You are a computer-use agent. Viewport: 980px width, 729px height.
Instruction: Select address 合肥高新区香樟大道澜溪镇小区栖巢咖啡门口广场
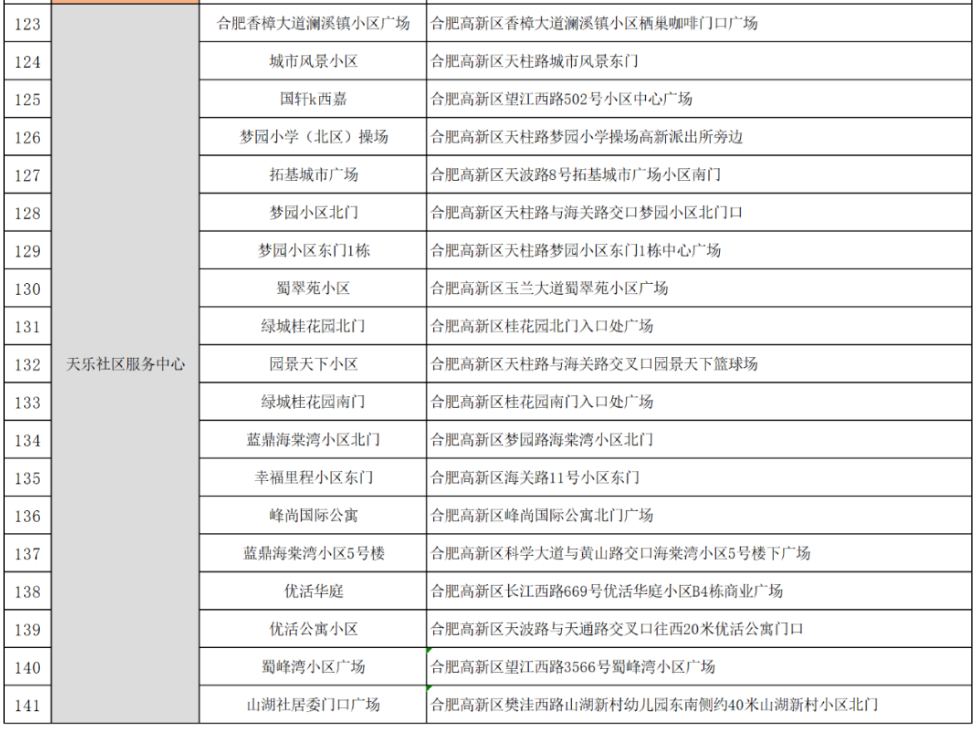pos(699,24)
